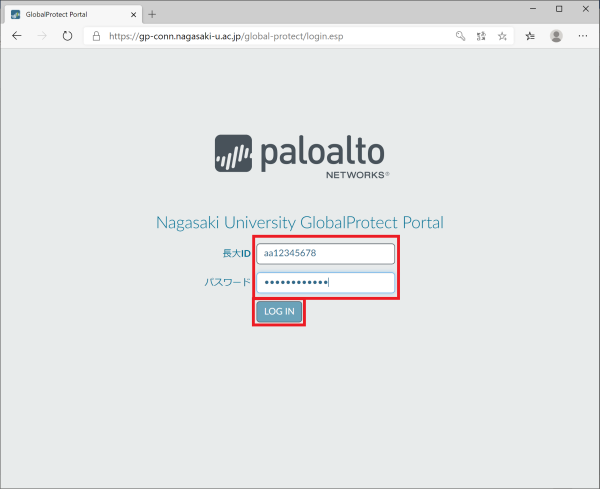Open the favorites list icon

pos(530,35)
